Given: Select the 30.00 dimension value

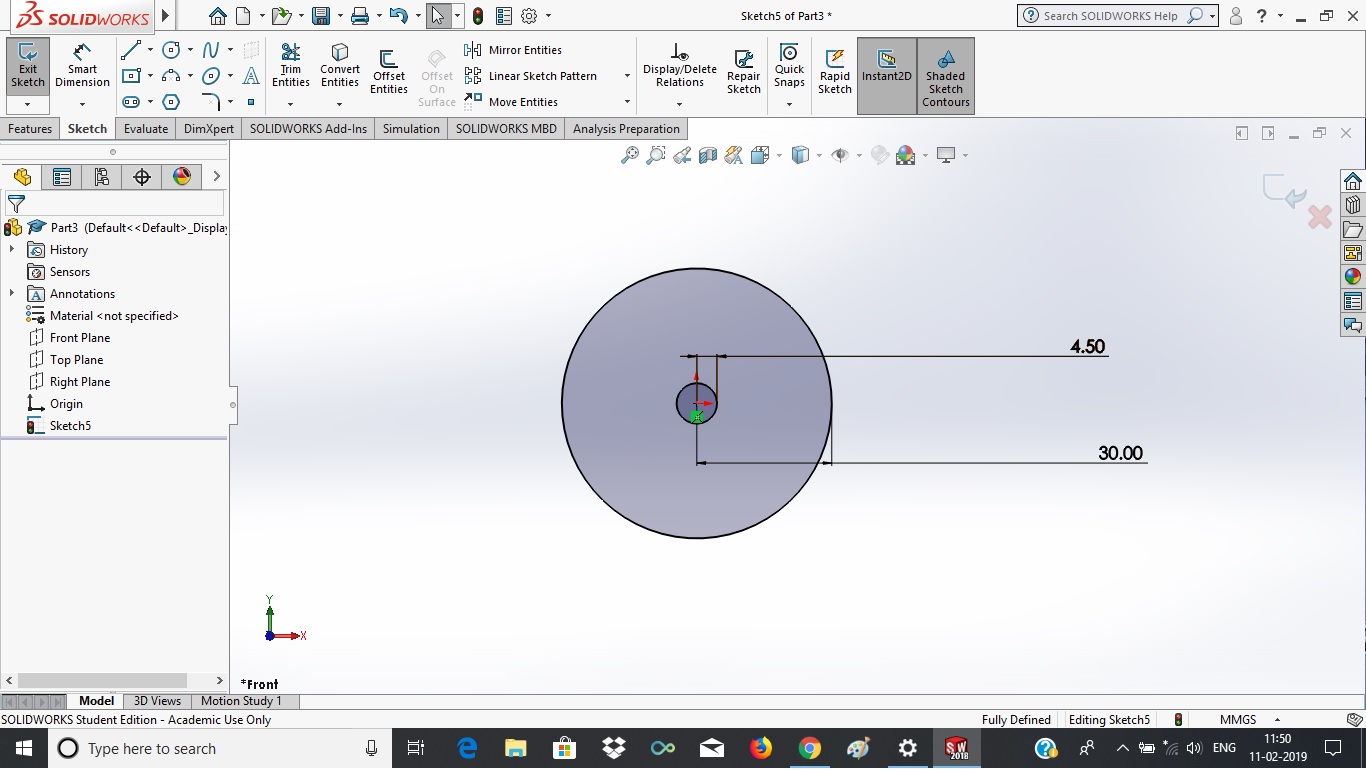Looking at the screenshot, I should [1120, 453].
